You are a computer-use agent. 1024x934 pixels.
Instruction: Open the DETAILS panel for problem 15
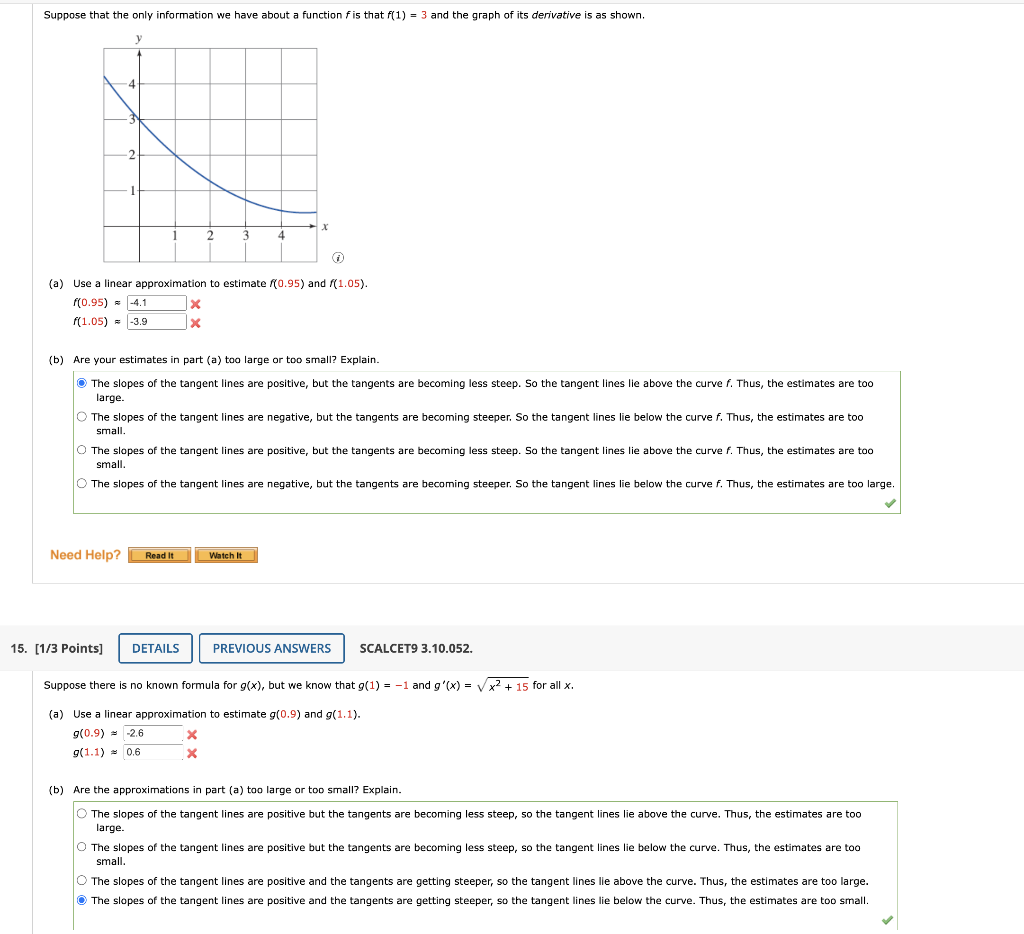[x=155, y=648]
